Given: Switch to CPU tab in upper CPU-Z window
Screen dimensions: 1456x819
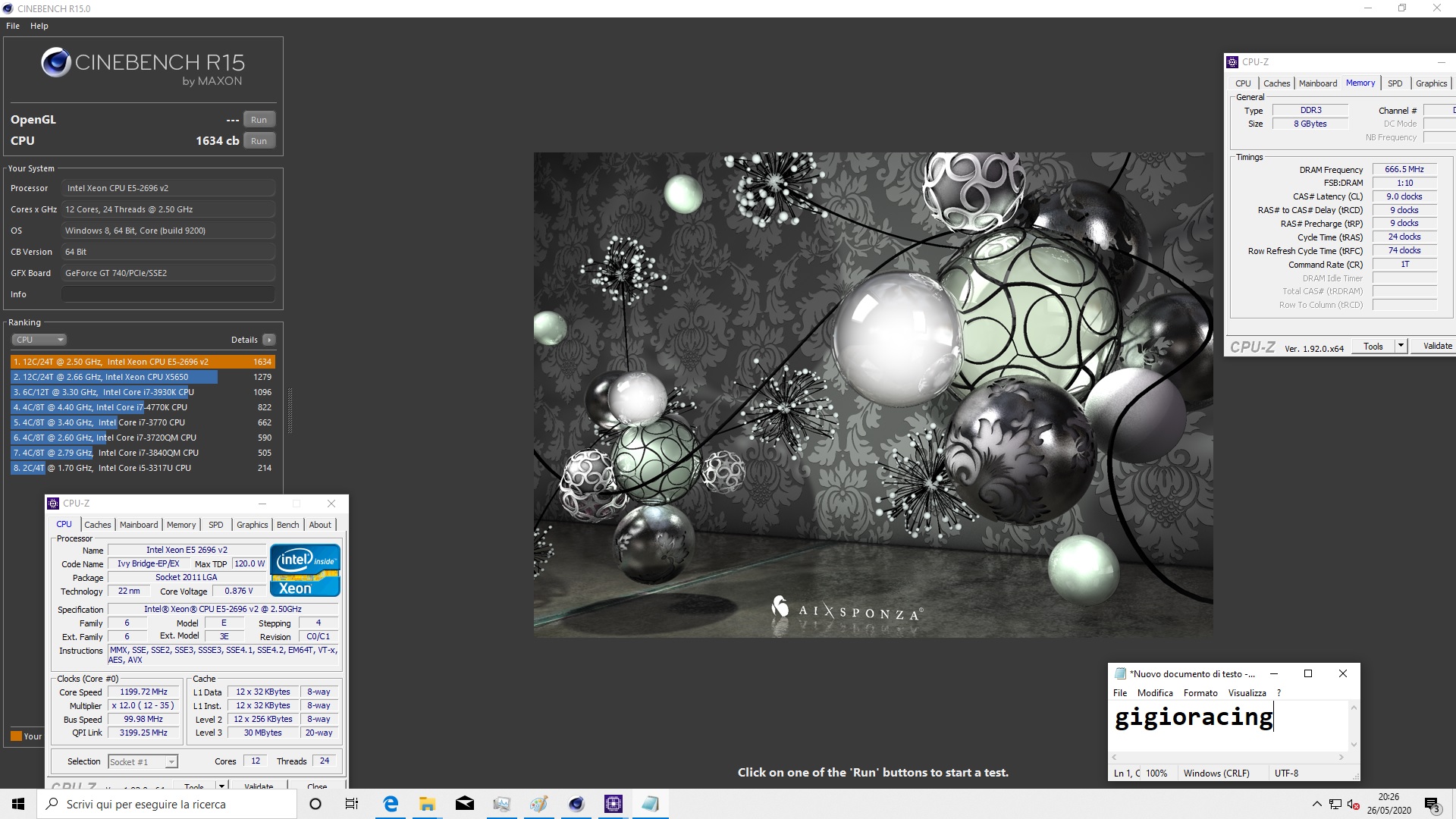Looking at the screenshot, I should pos(1243,83).
